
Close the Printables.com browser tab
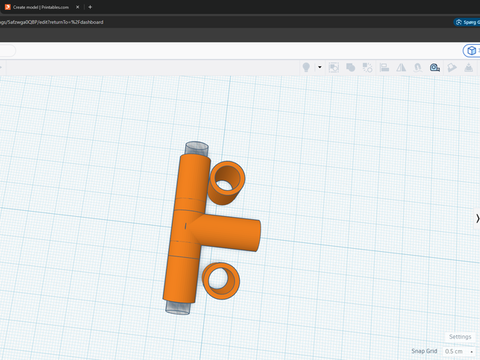coord(77,7)
